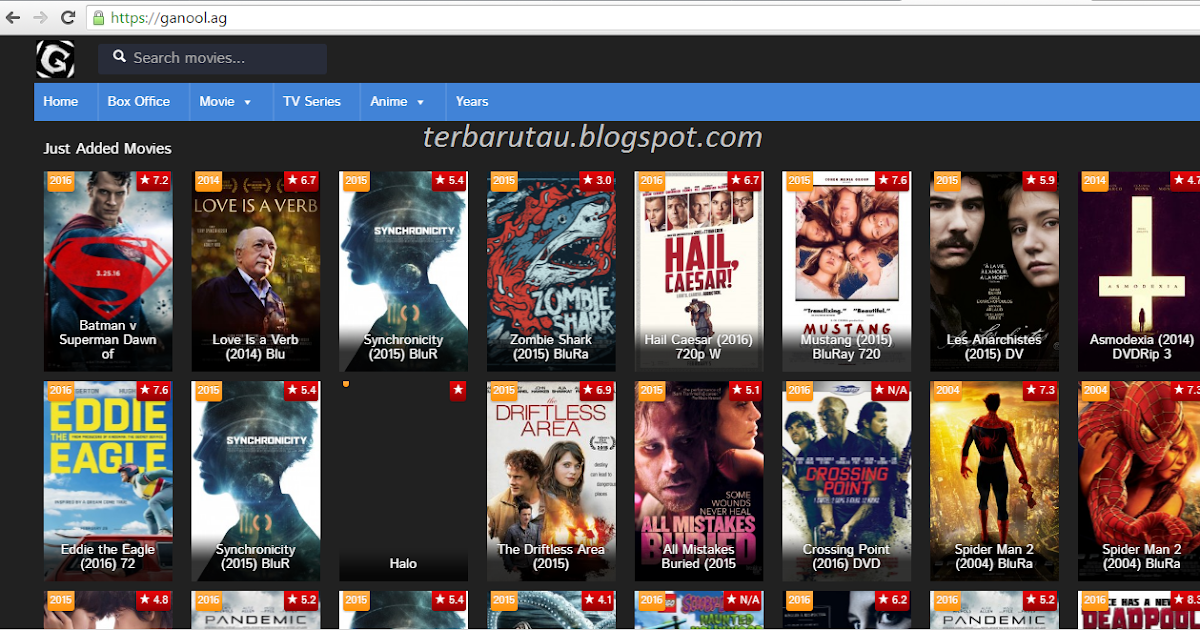The image size is (1200, 630).
Task: Click the browser back arrow
Action: (x=13, y=18)
